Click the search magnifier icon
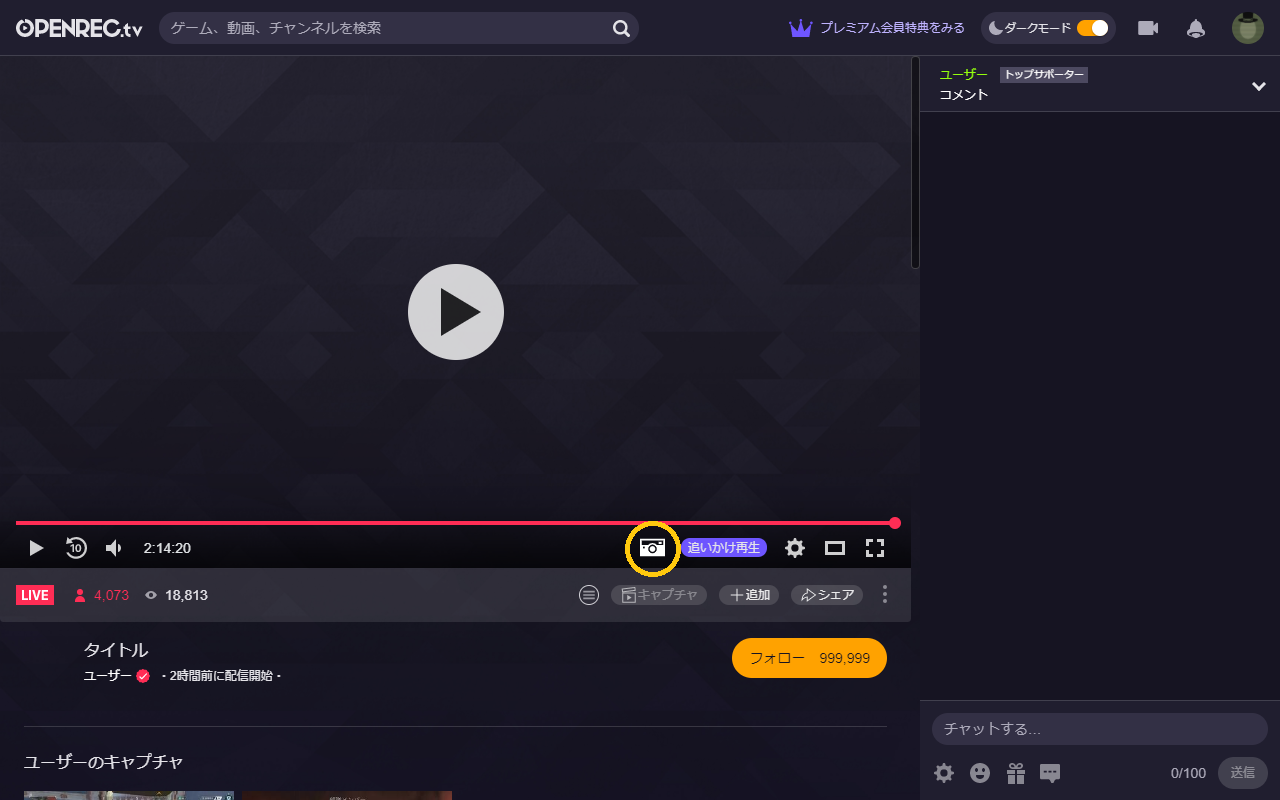 coord(621,28)
